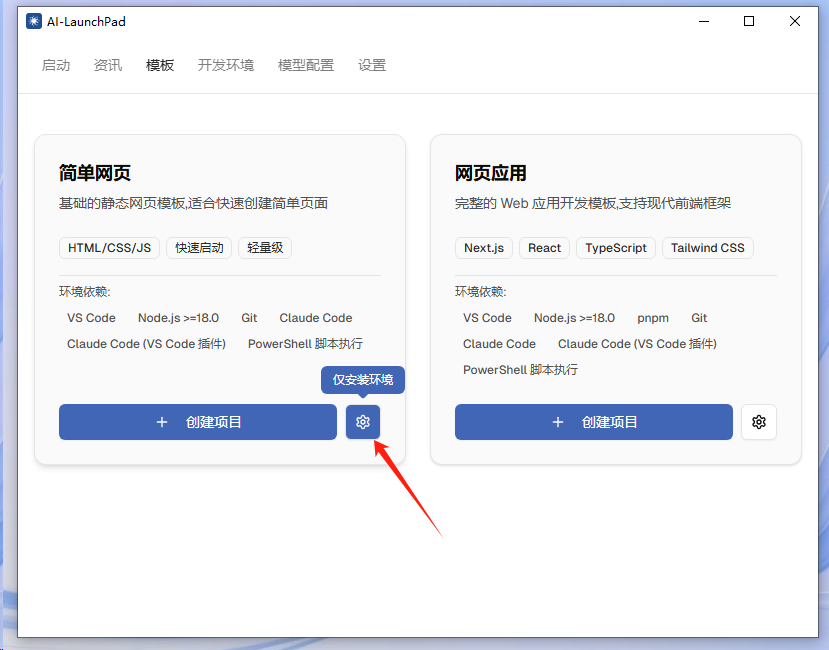Screen dimensions: 829x650
Task: Click the HTML/CSS/JS tag
Action: coord(109,248)
